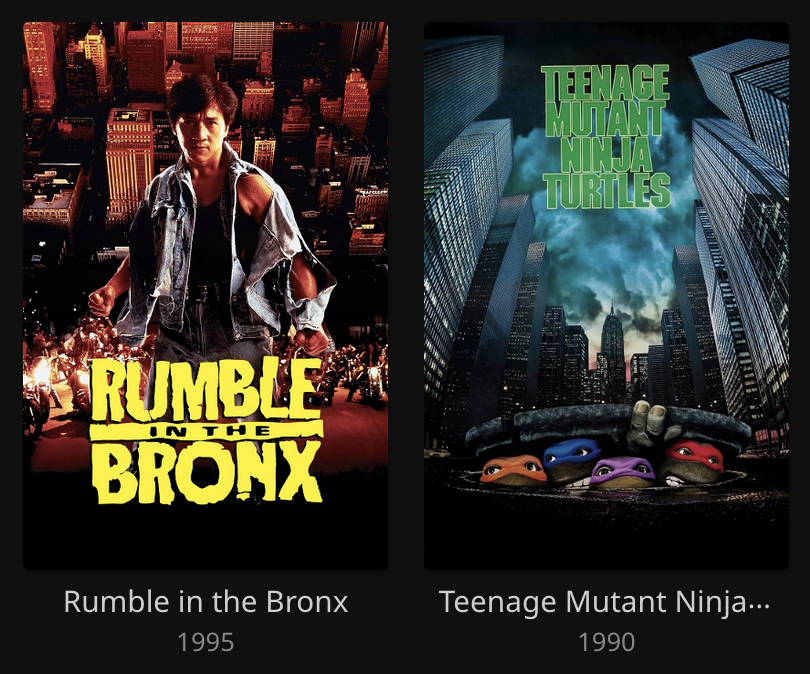The image size is (810, 674).
Task: Click the blue-masked turtle on the poster
Action: (571, 460)
